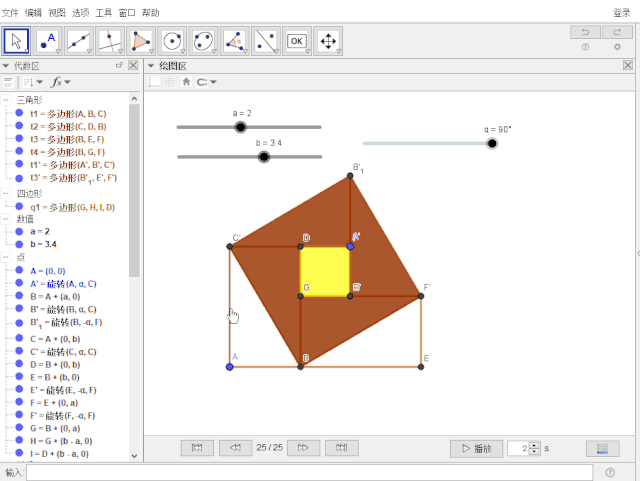Open settings gear icon in toolbar

[617, 47]
